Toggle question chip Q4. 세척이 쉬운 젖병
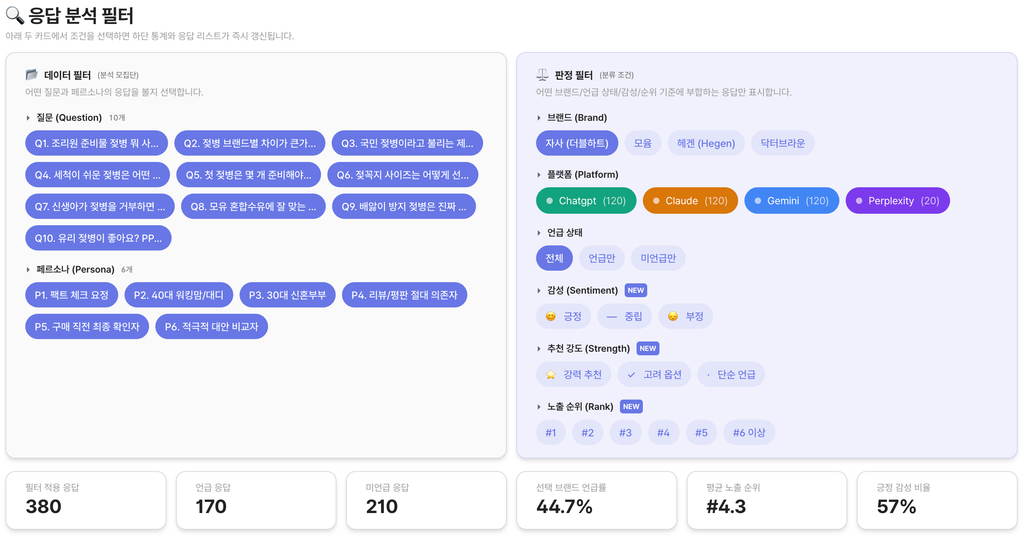The image size is (1024, 539). (x=97, y=175)
